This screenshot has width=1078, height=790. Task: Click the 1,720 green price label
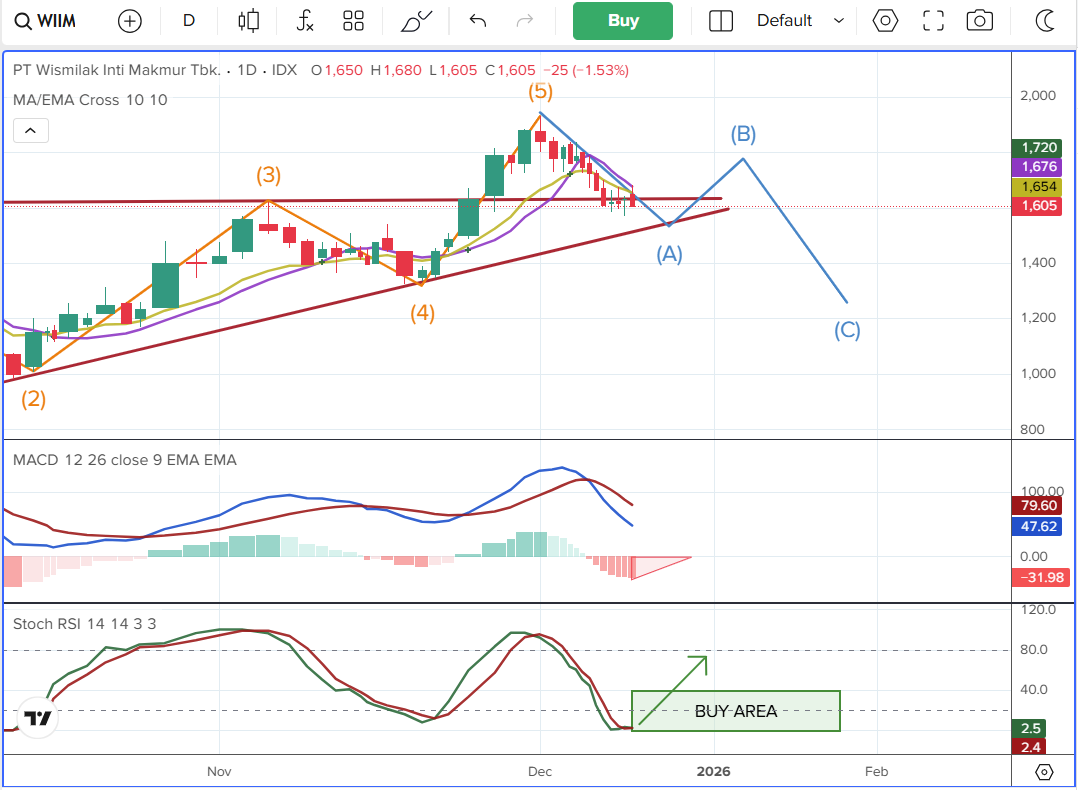pyautogui.click(x=1037, y=147)
